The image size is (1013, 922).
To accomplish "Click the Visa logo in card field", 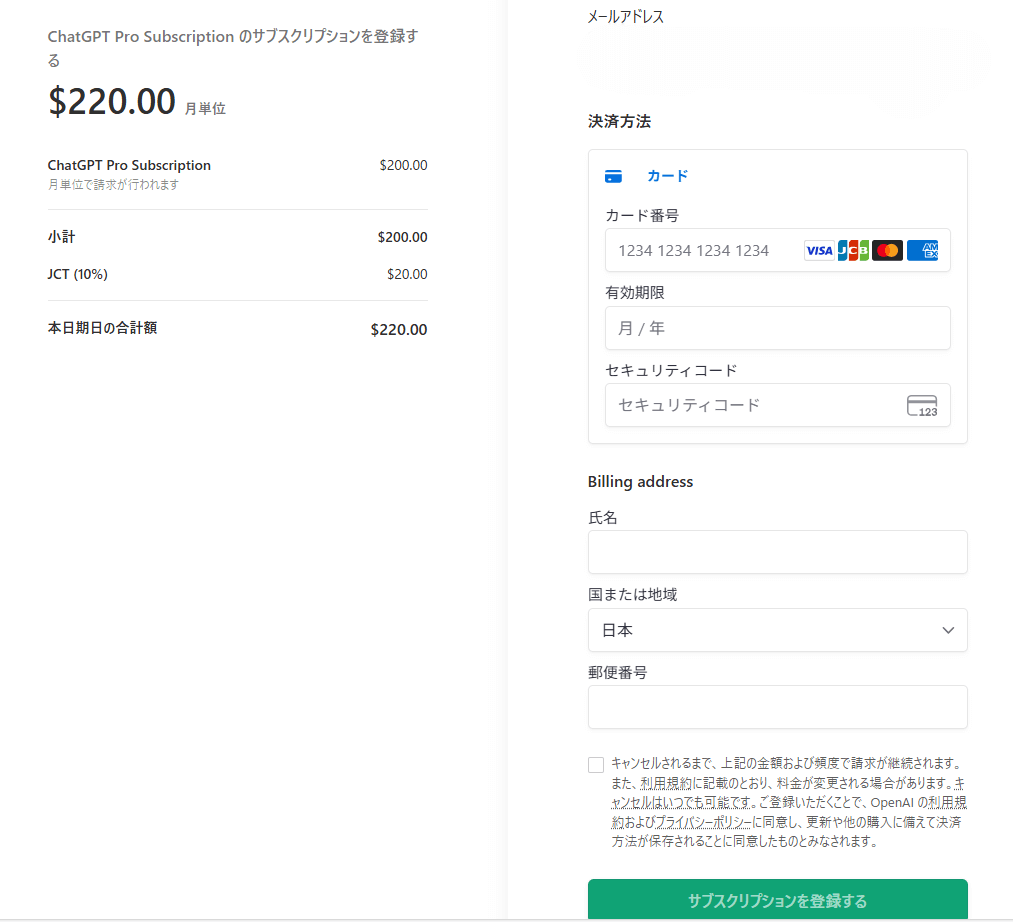I will pos(819,251).
